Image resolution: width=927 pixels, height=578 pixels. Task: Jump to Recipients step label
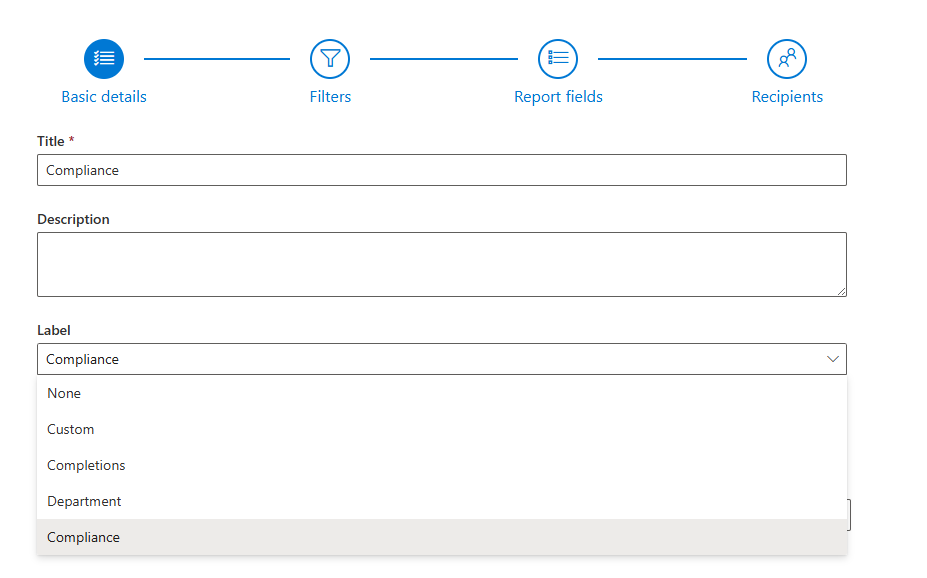click(787, 97)
